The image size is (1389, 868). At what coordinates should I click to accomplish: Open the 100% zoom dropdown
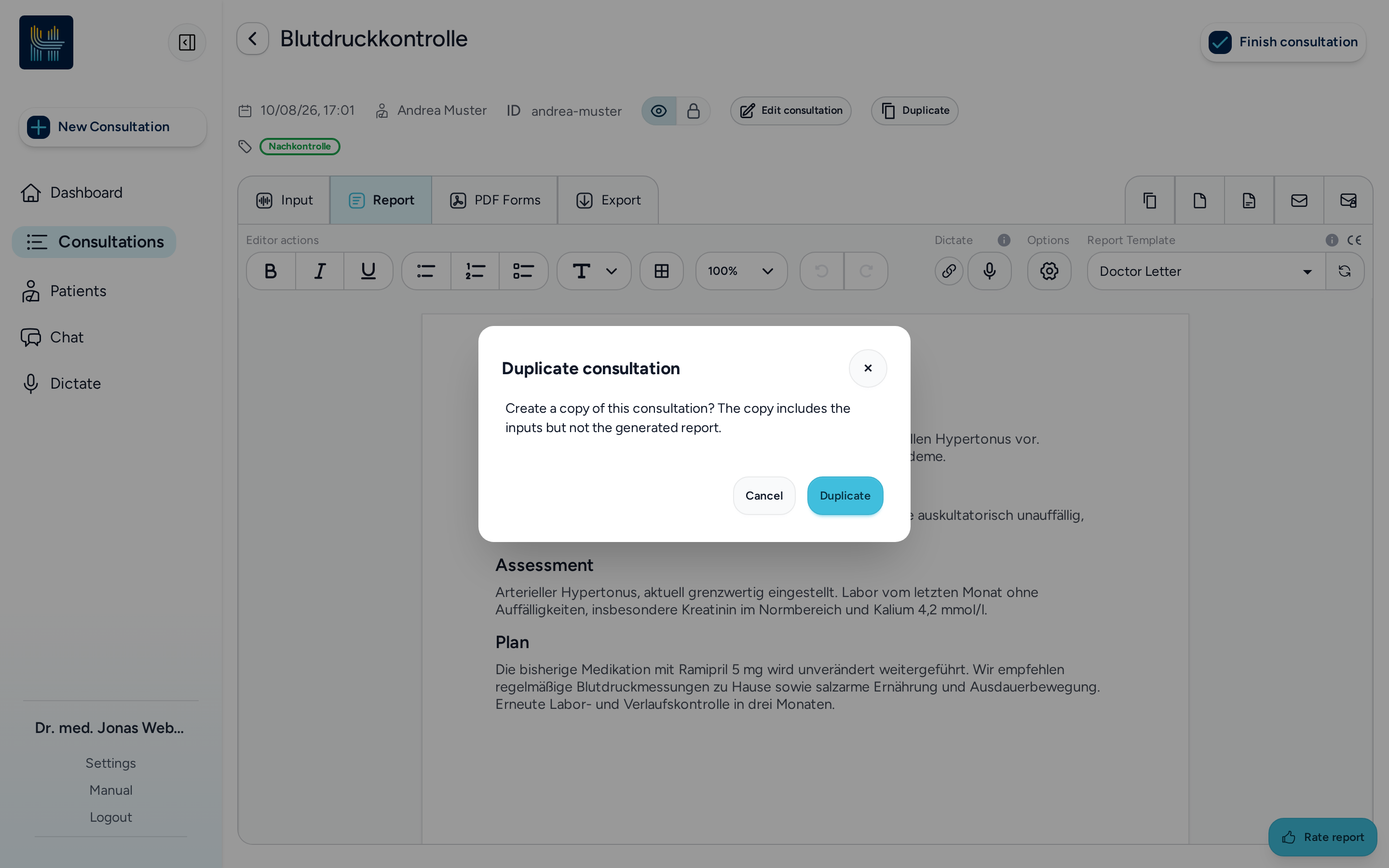(742, 271)
